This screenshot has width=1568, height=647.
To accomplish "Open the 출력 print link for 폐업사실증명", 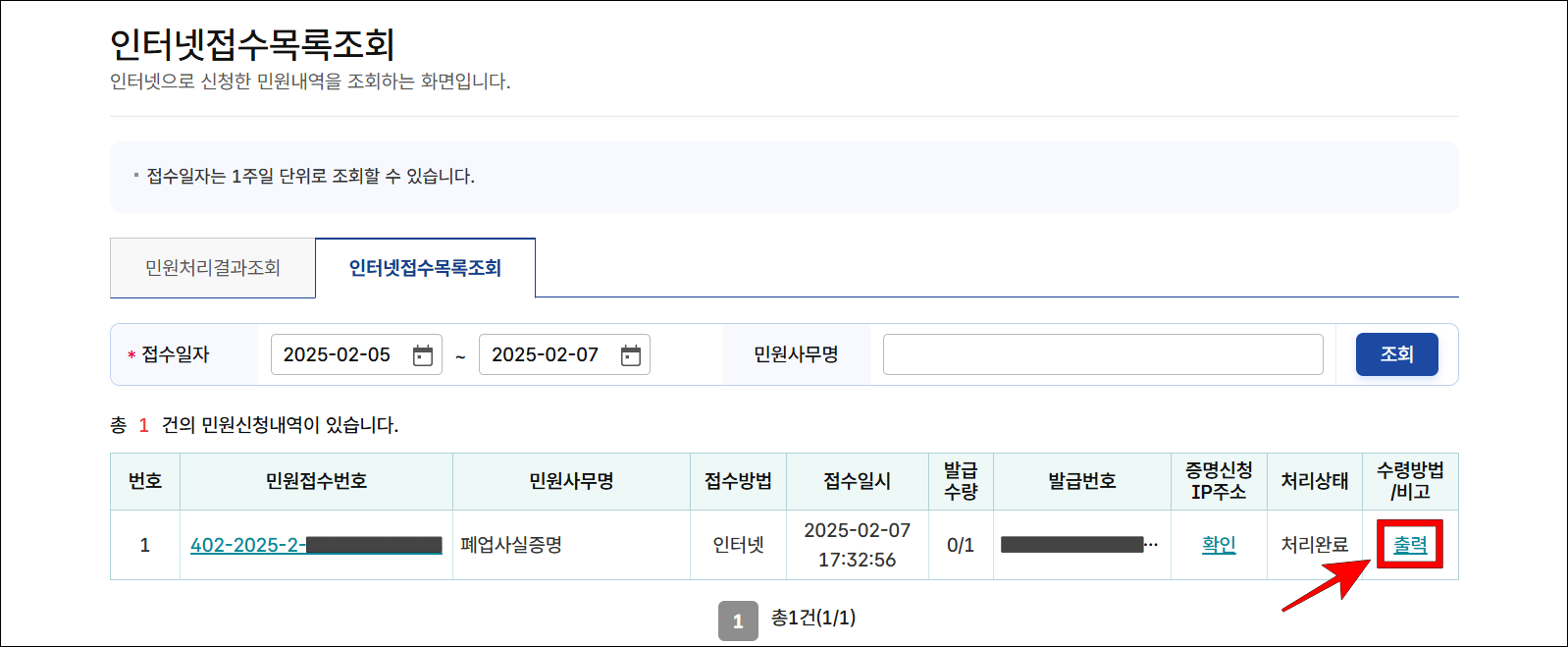I will pyautogui.click(x=1410, y=544).
